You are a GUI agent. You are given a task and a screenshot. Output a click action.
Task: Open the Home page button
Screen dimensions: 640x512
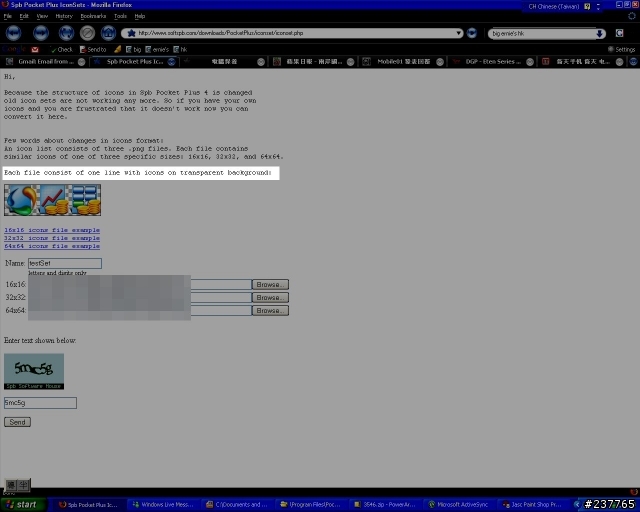(x=108, y=33)
